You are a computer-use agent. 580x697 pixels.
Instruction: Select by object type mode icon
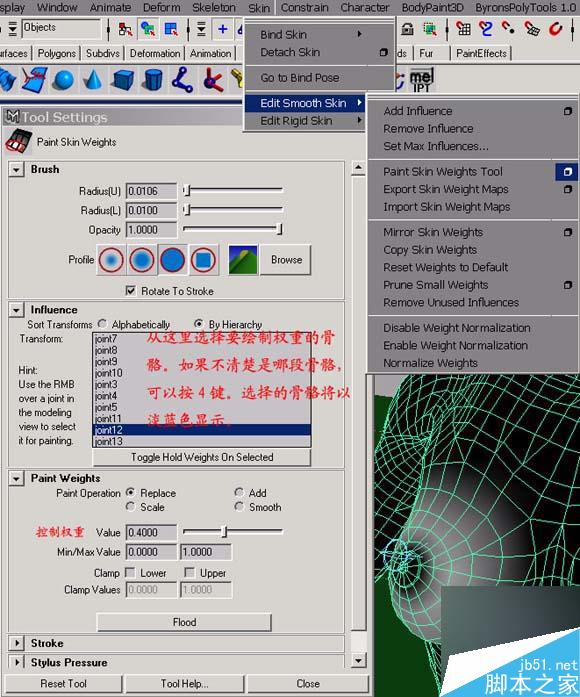148,29
